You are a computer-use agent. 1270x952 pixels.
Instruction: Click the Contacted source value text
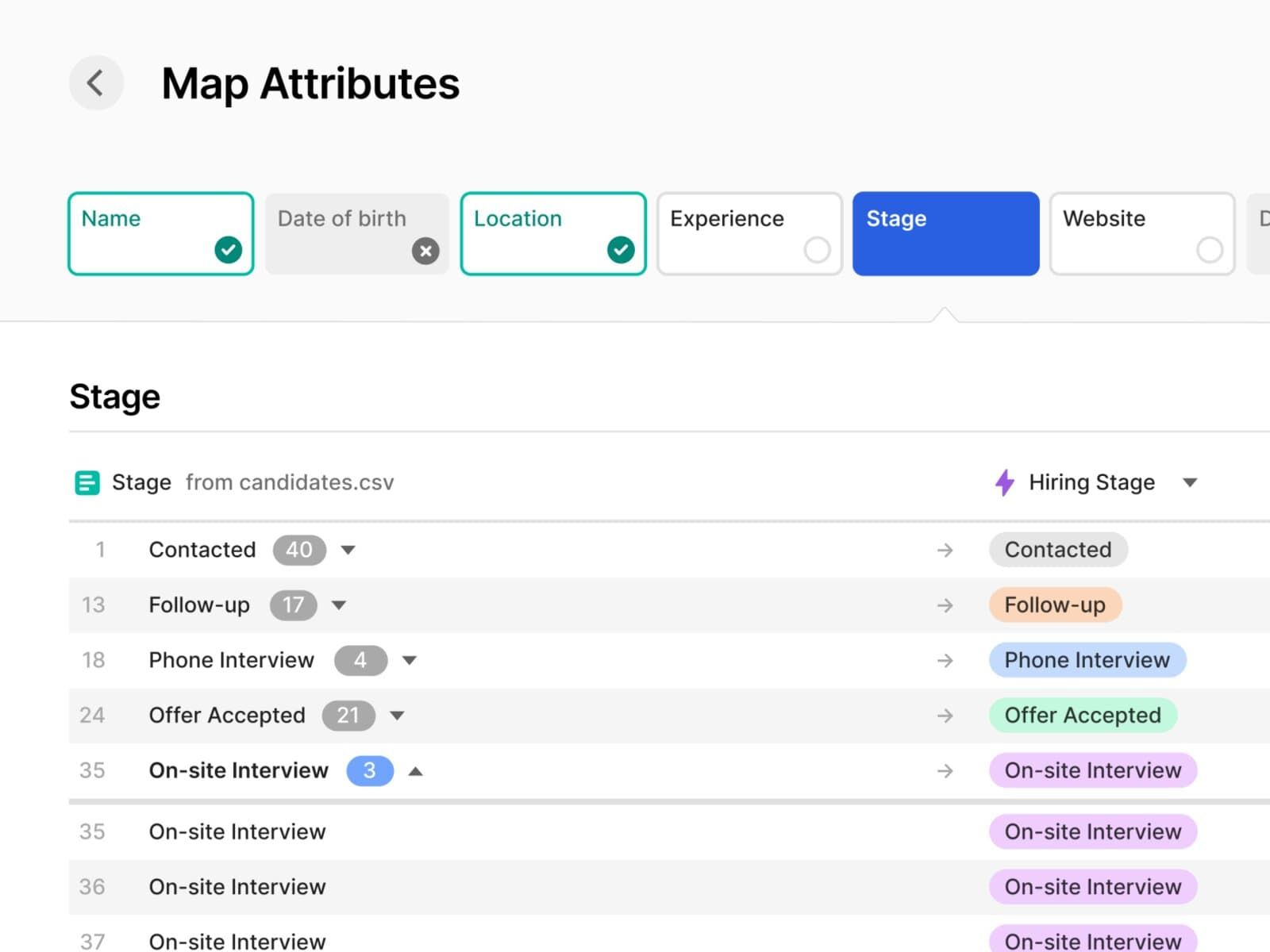coord(202,550)
